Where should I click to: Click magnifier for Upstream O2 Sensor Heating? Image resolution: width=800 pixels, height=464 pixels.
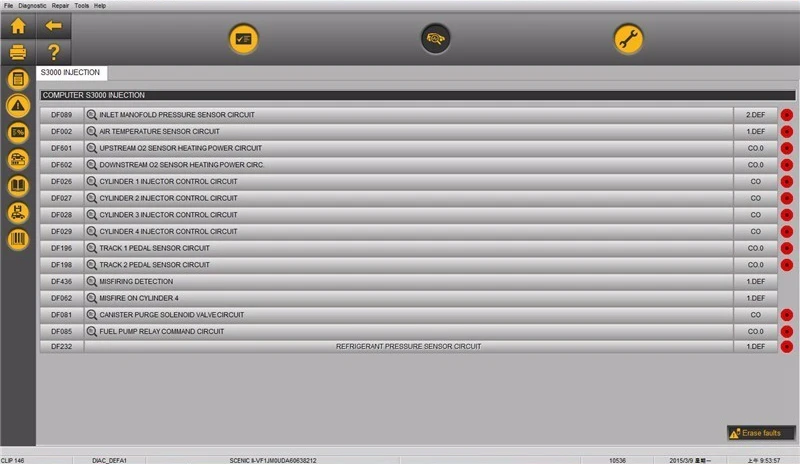(91, 148)
